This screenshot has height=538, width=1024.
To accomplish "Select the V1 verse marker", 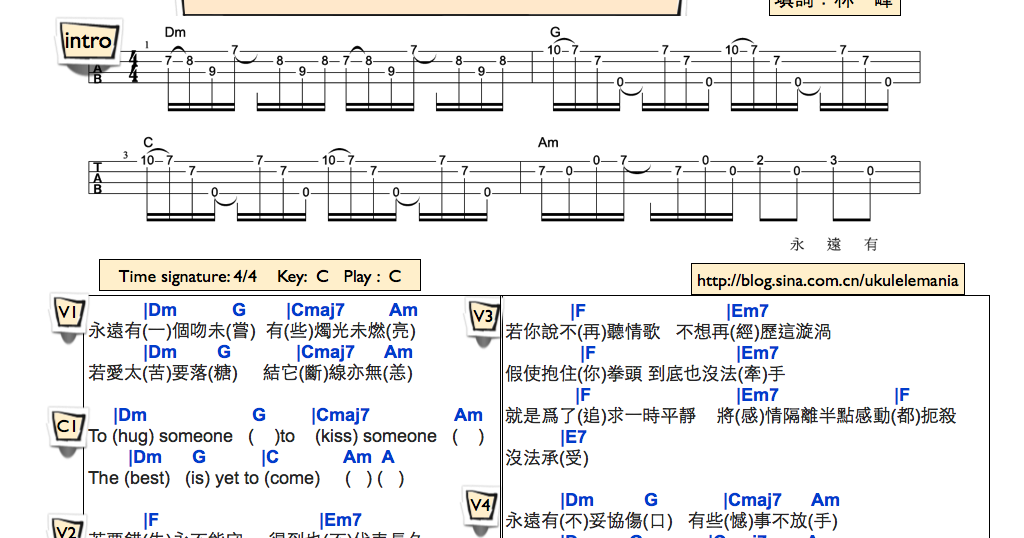I will pyautogui.click(x=69, y=315).
